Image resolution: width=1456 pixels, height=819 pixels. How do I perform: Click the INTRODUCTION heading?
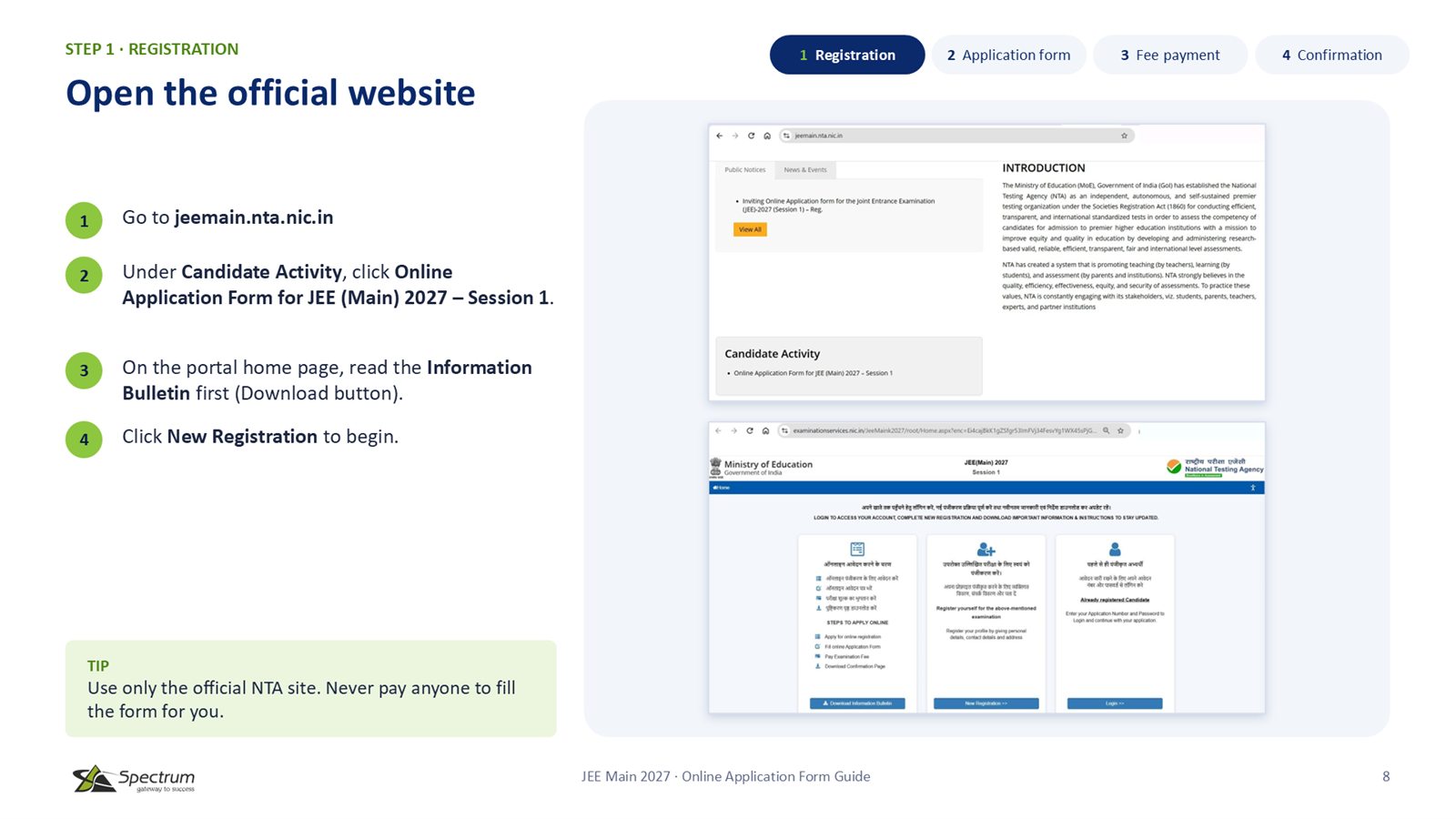1044,168
